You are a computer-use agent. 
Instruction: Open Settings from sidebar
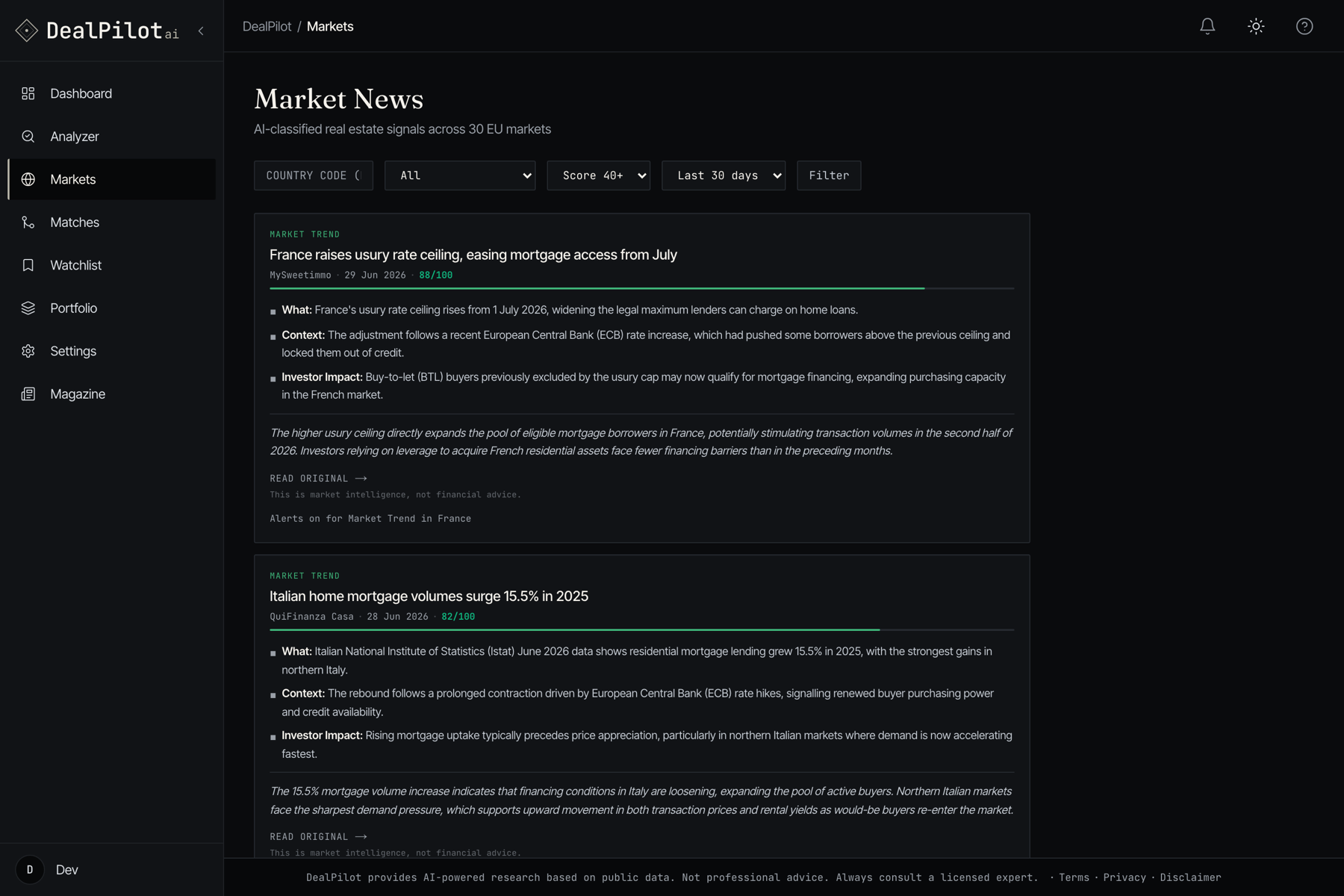112,351
